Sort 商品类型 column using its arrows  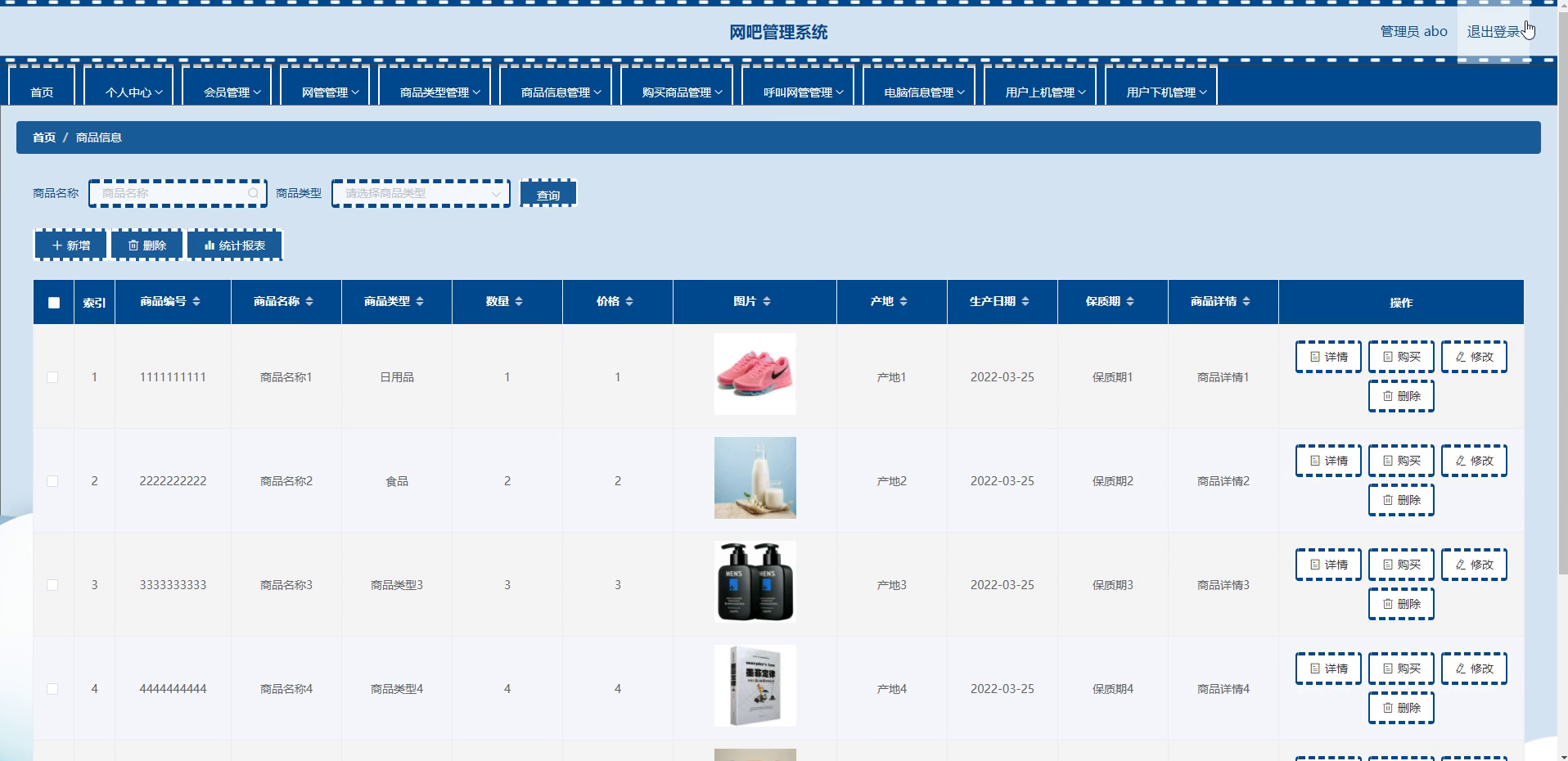tap(420, 302)
